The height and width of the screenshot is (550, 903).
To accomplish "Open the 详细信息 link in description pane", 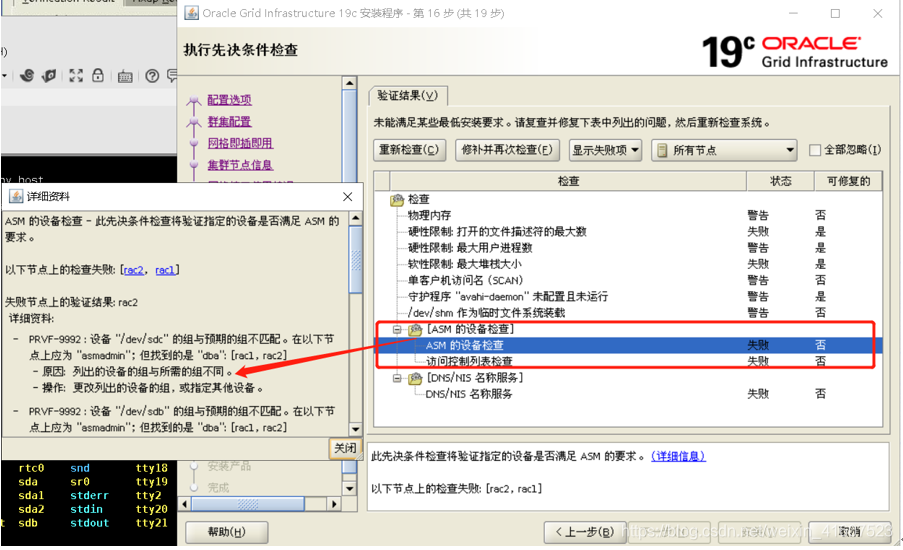I will point(678,456).
